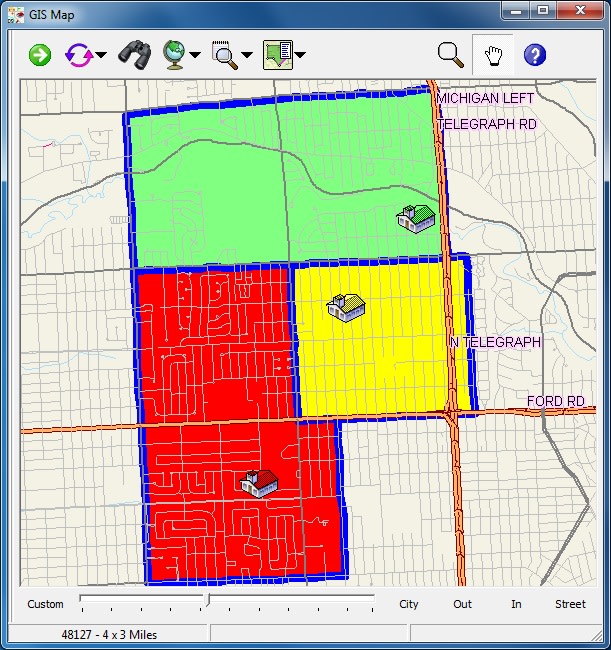
Task: Click the globe map icon
Action: (x=174, y=55)
